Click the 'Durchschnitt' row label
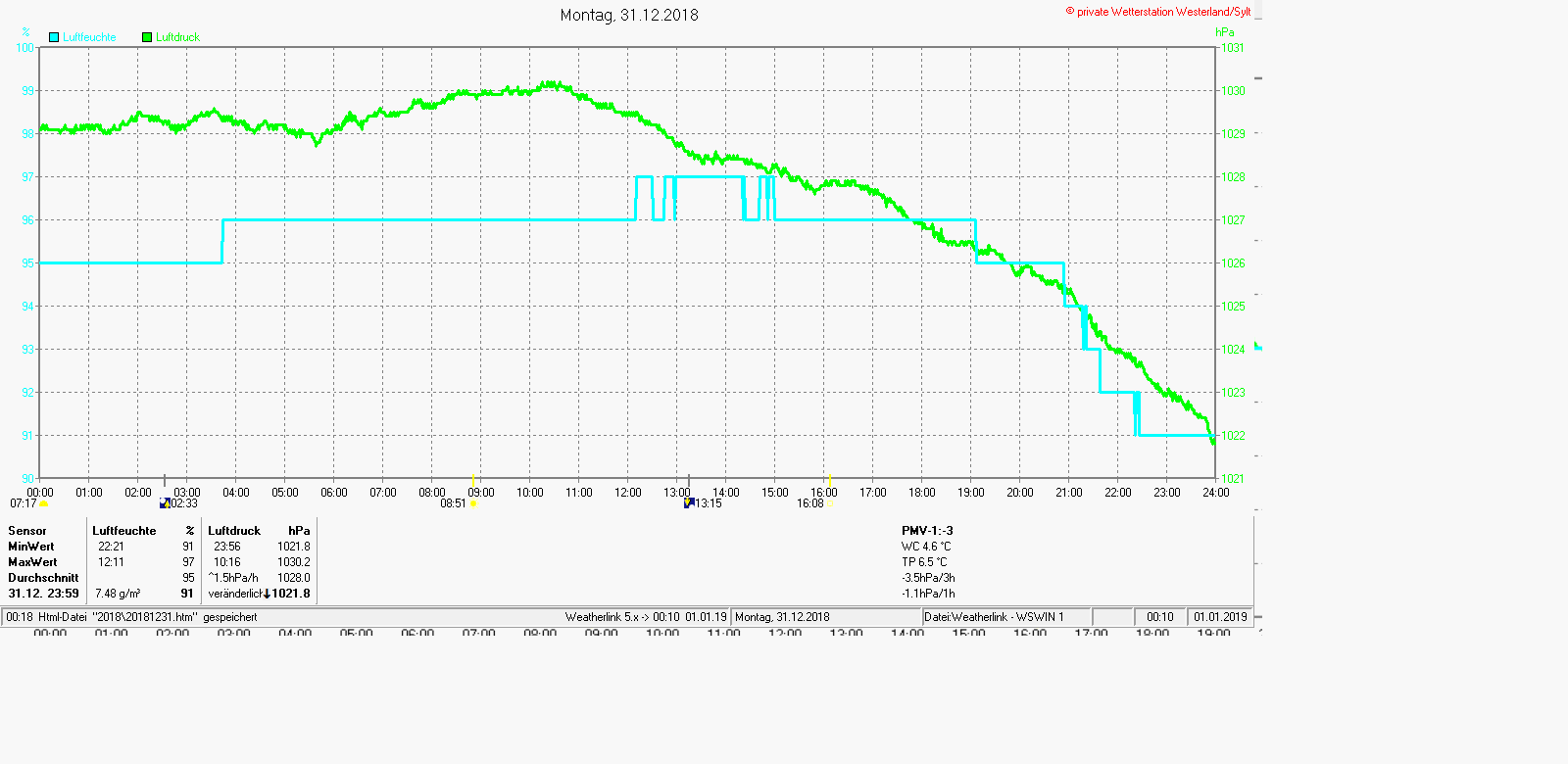This screenshot has height=764, width=1568. click(43, 578)
